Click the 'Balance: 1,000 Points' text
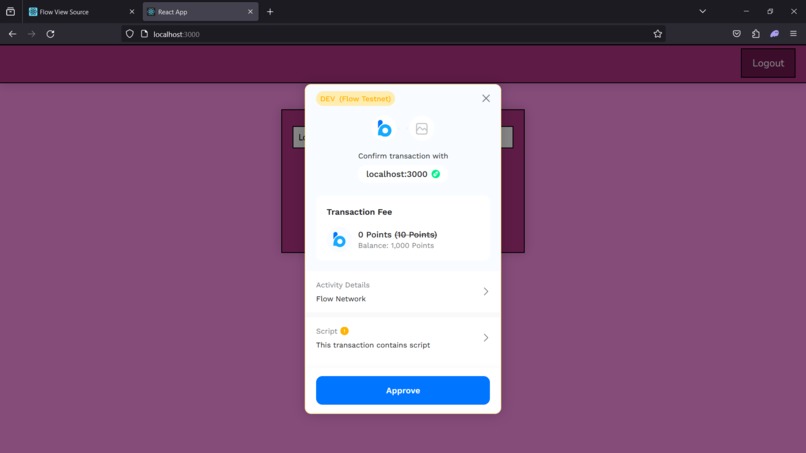The width and height of the screenshot is (806, 453). point(396,246)
